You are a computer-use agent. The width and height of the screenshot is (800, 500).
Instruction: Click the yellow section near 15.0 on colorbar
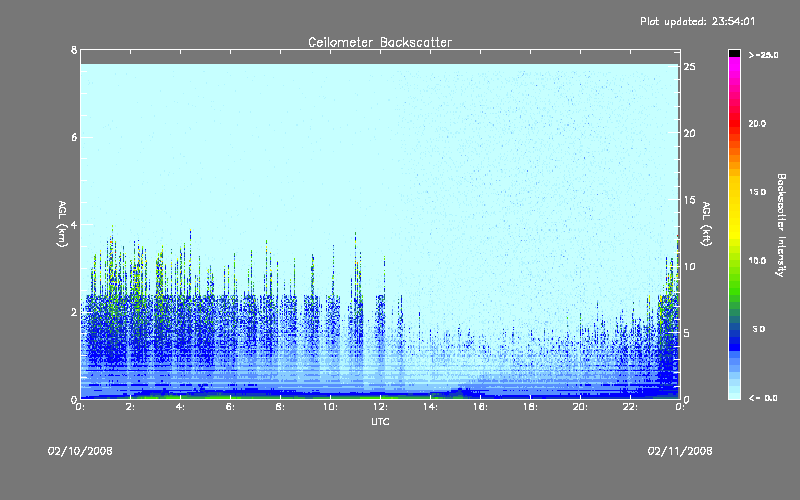tap(734, 192)
